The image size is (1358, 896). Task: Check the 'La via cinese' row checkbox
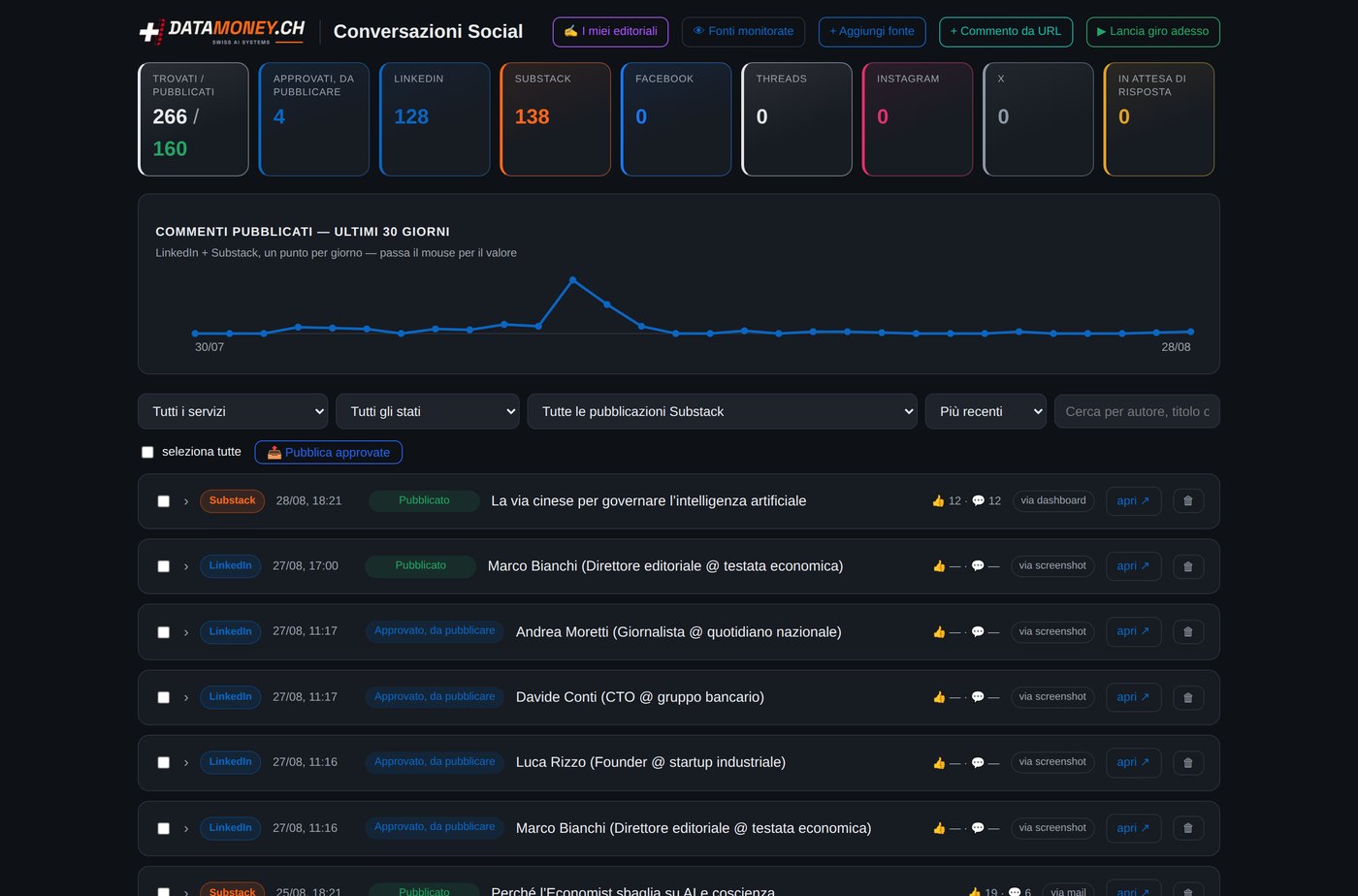[163, 501]
